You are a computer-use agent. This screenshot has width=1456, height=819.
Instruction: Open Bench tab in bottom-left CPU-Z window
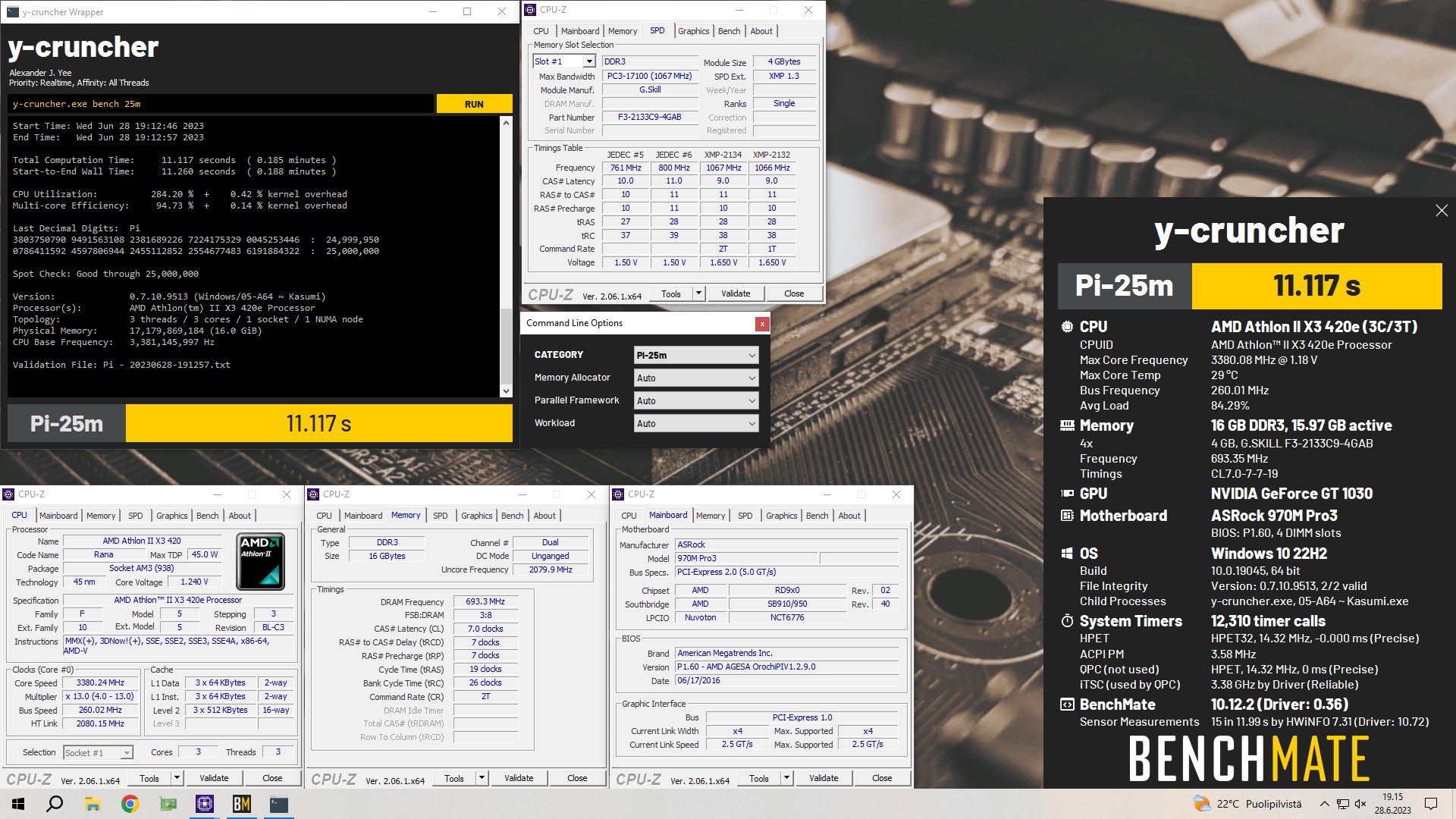(x=208, y=516)
